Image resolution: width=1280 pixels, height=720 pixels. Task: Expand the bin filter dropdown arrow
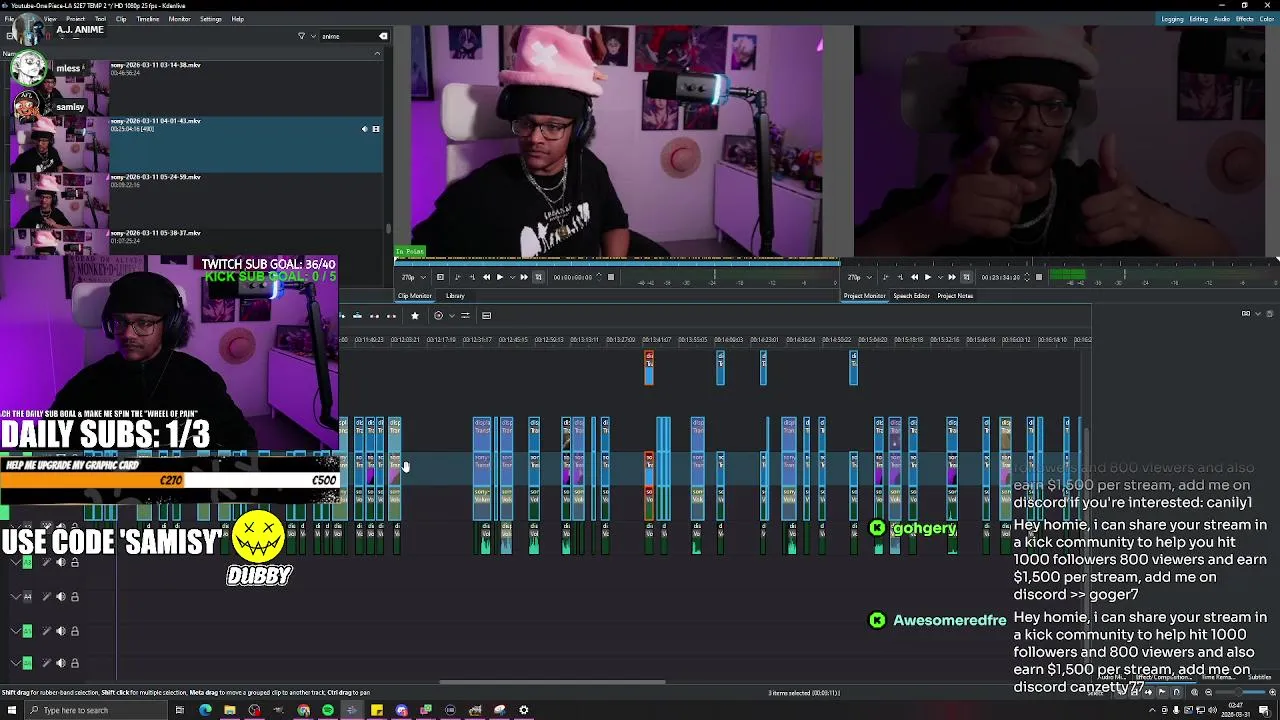[x=313, y=36]
